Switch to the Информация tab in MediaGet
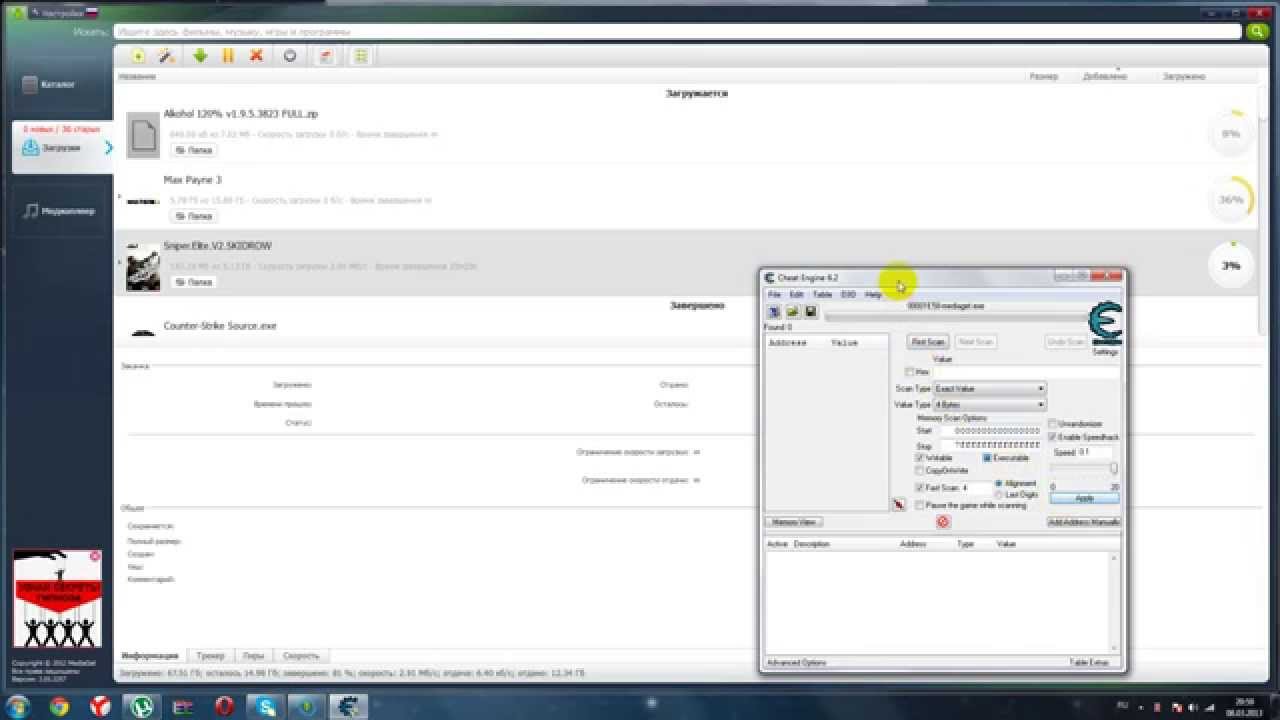The width and height of the screenshot is (1280, 720). point(150,656)
